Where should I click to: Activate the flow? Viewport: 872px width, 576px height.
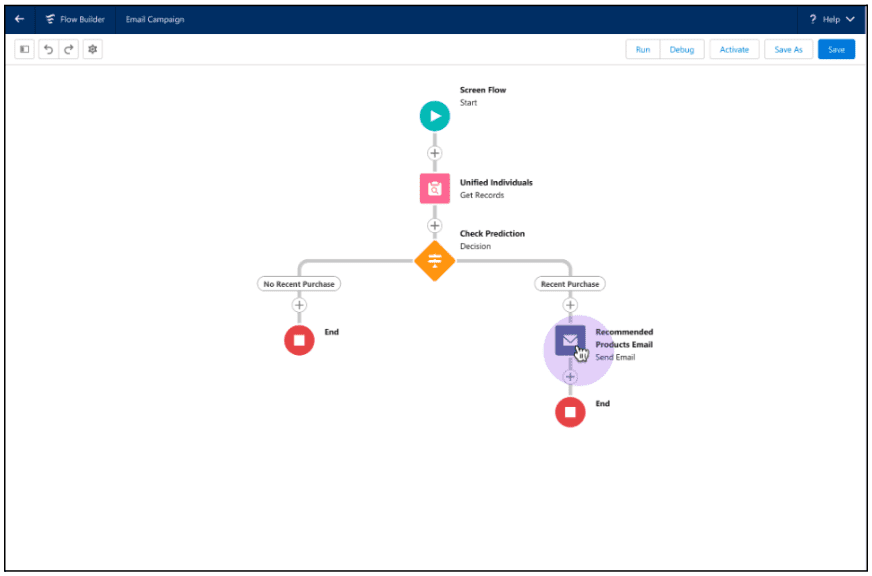click(734, 49)
